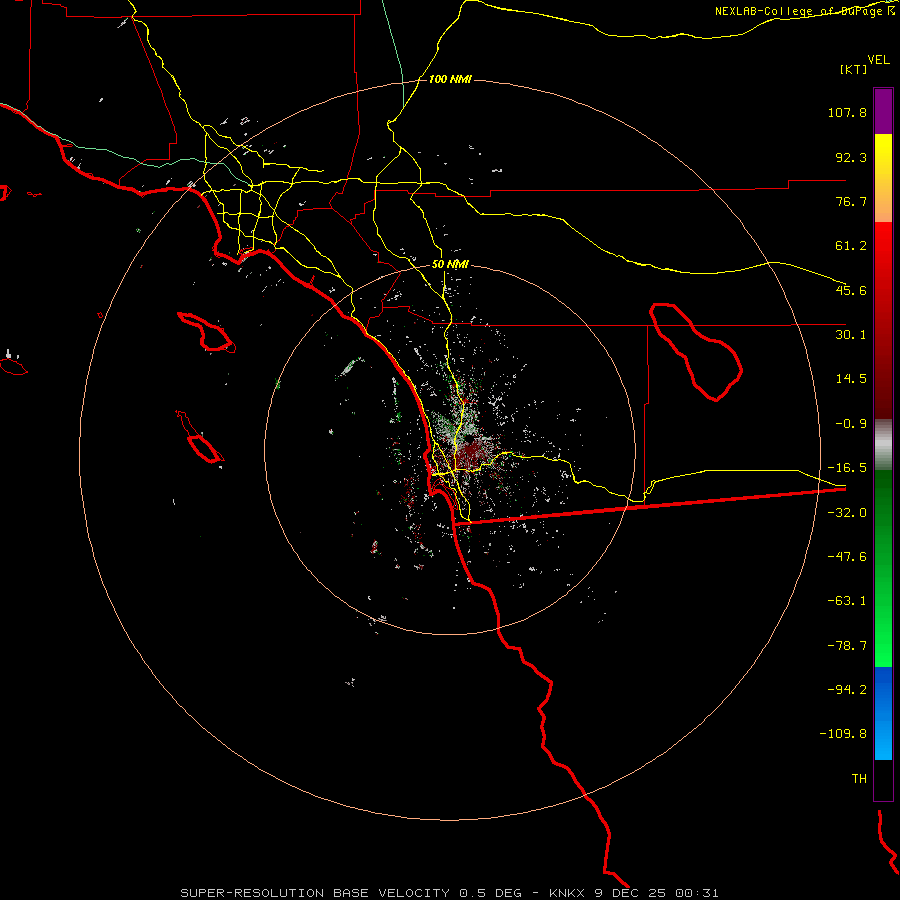Screen dimensions: 900x900
Task: Click the 92.3 velocity legend value
Action: tap(851, 157)
